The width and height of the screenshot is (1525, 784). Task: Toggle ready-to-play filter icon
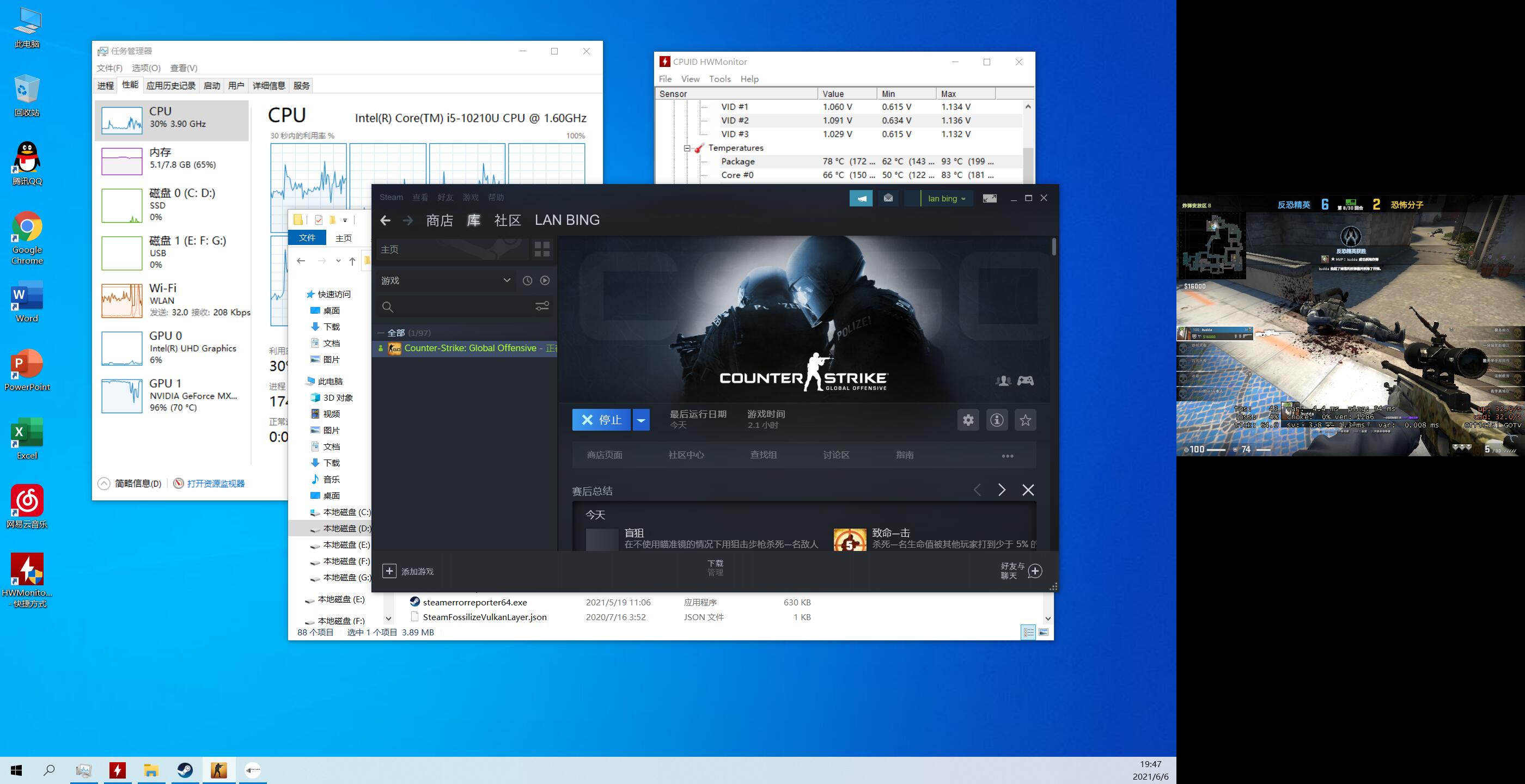545,280
